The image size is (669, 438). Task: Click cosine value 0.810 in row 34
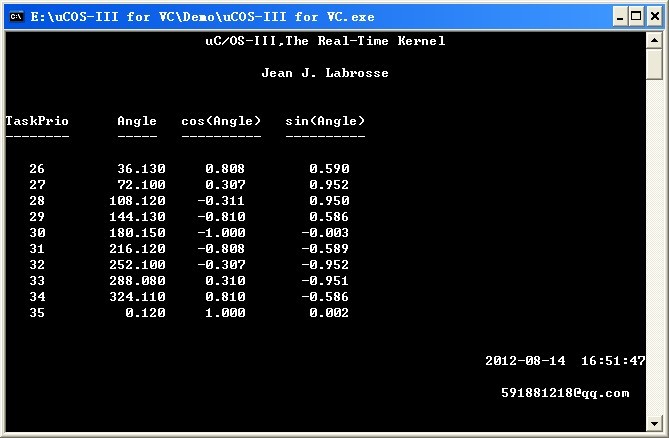point(225,297)
